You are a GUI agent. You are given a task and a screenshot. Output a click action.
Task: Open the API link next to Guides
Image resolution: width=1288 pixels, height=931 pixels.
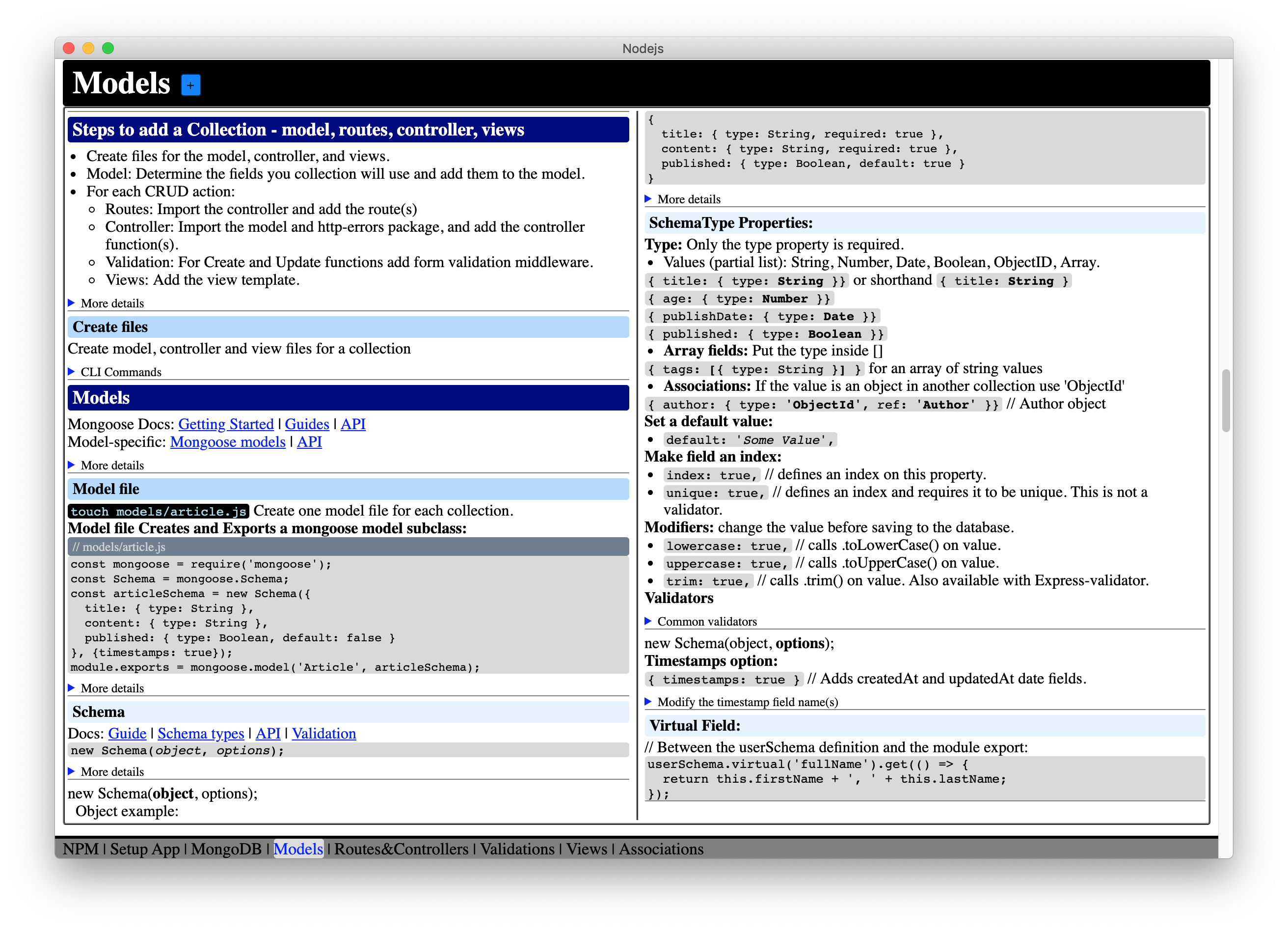pyautogui.click(x=352, y=424)
